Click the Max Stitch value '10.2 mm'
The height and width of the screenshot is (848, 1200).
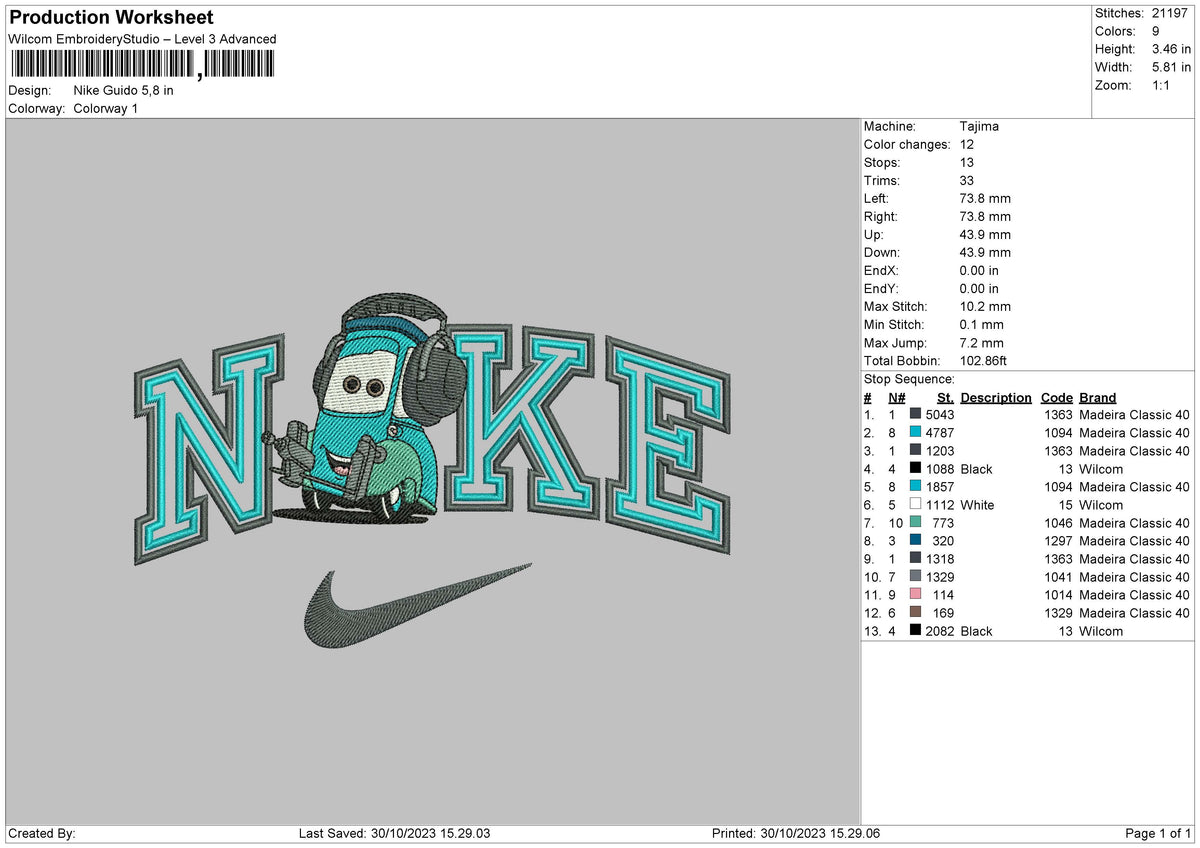coord(985,306)
